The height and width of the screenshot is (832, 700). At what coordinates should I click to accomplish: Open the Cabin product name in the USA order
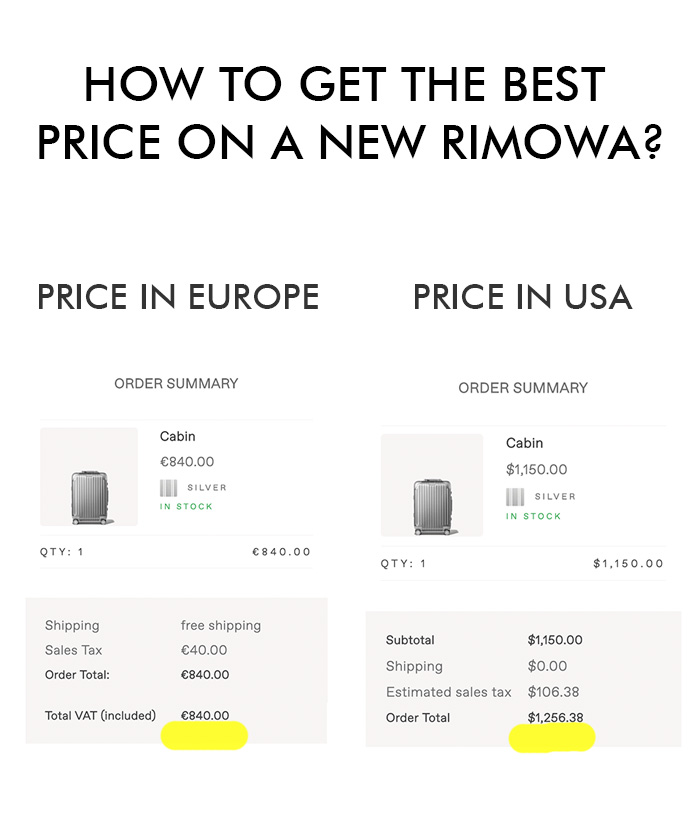(524, 443)
